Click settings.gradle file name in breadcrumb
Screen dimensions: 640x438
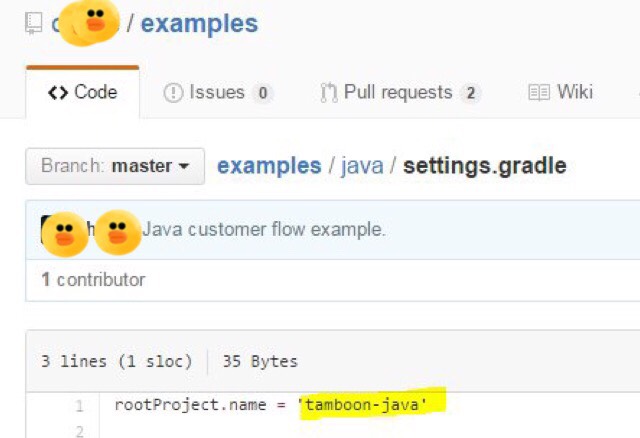click(x=484, y=166)
